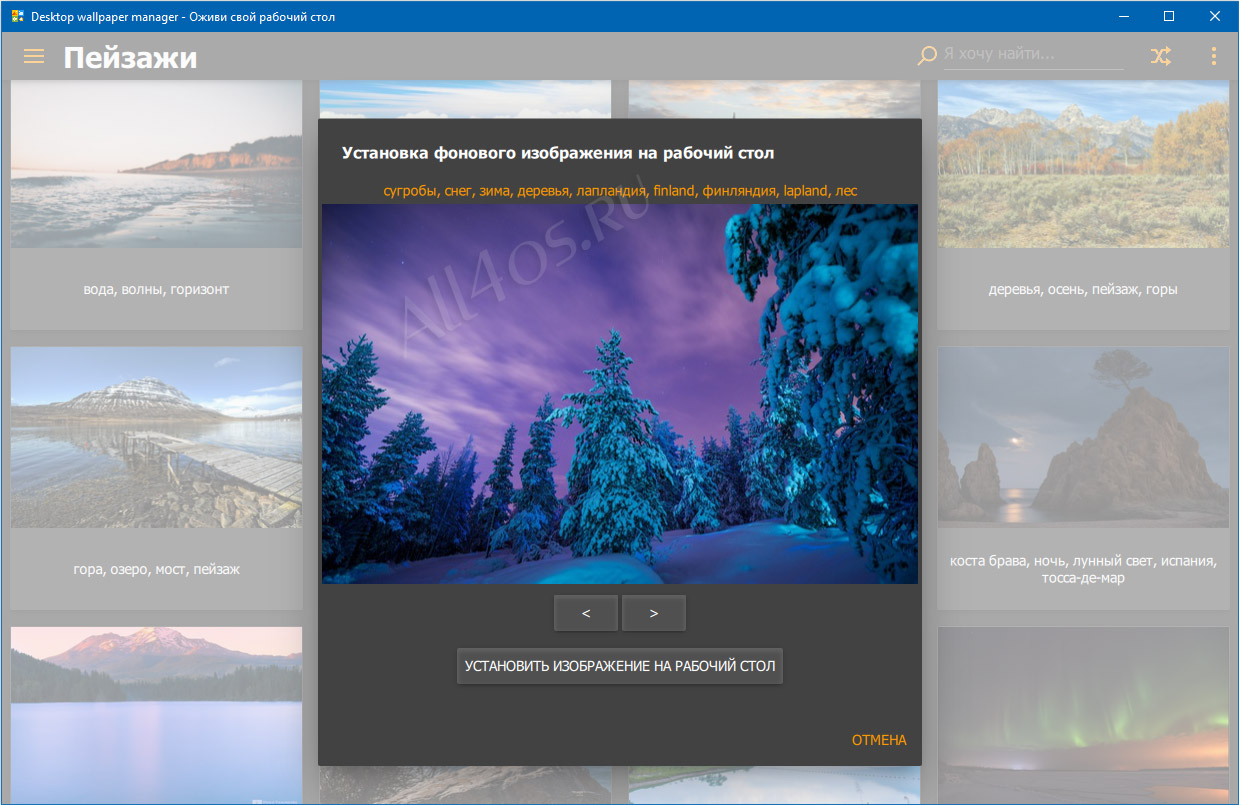Click the dialog title 'Установка фонового изображения'
The image size is (1239, 805).
pos(558,153)
